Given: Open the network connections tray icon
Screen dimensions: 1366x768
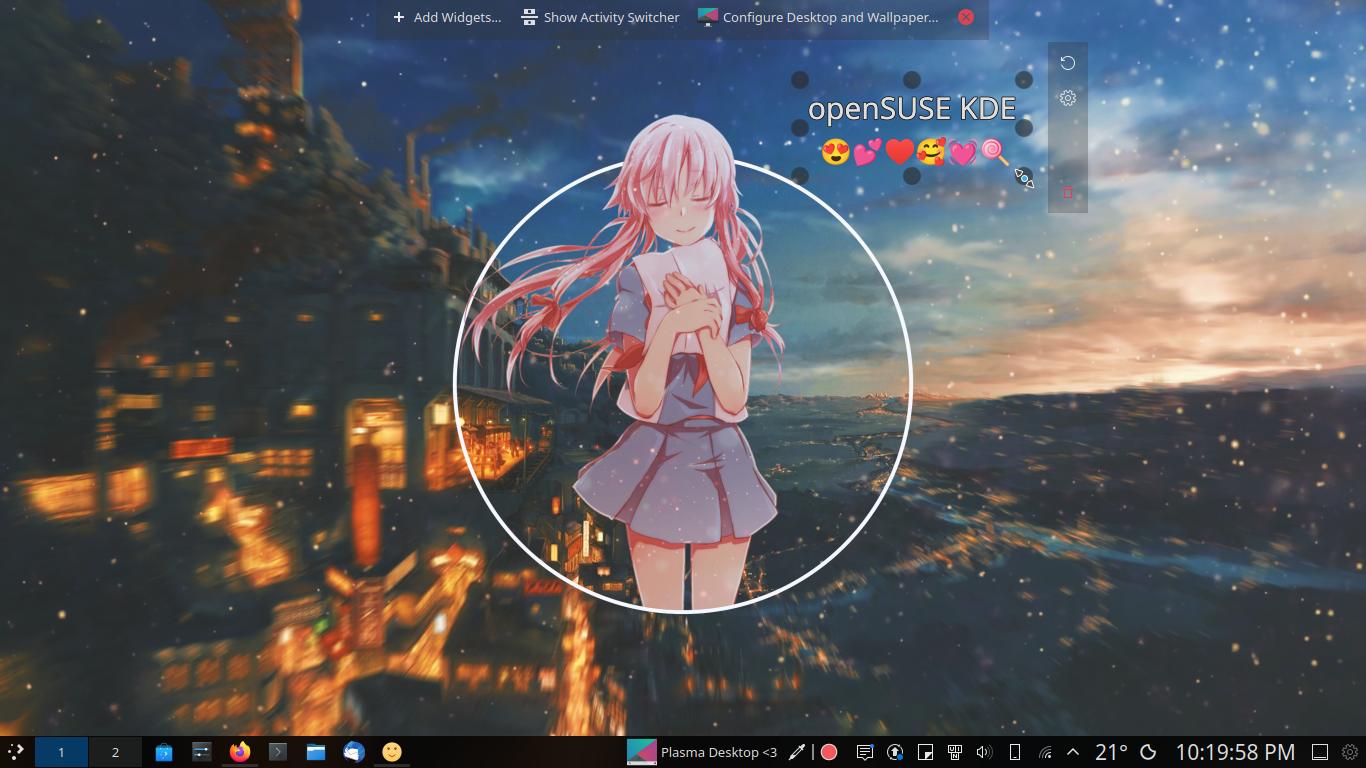Looking at the screenshot, I should [1045, 752].
